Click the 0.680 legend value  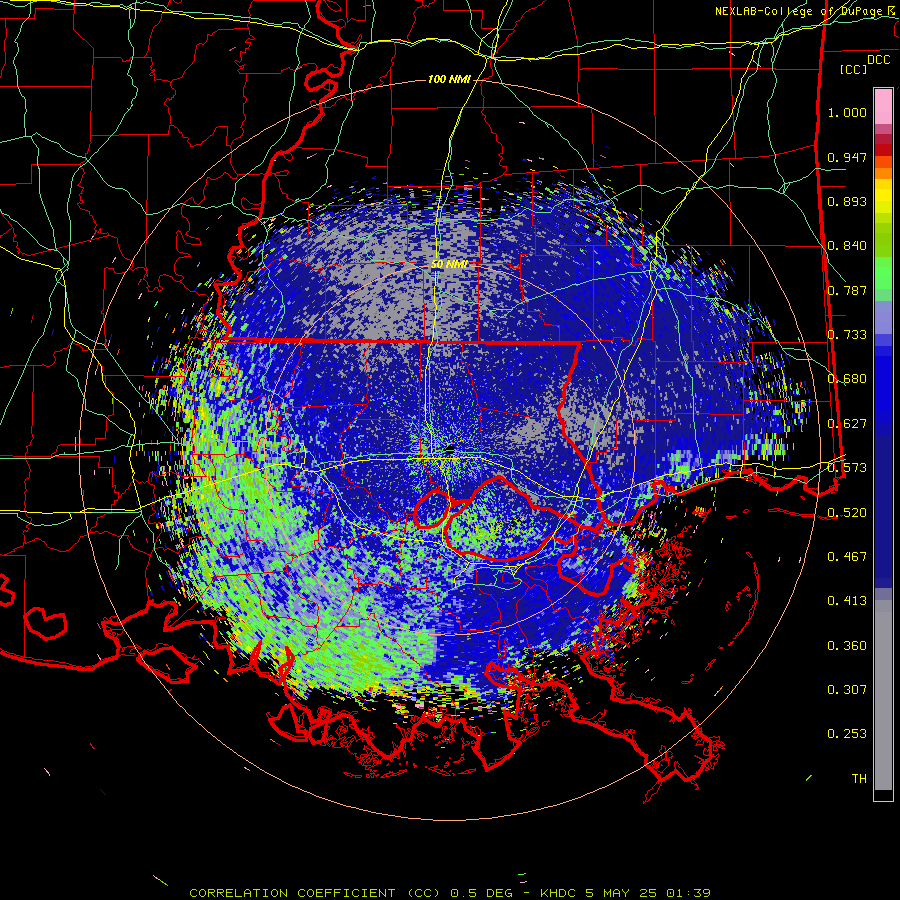click(847, 379)
